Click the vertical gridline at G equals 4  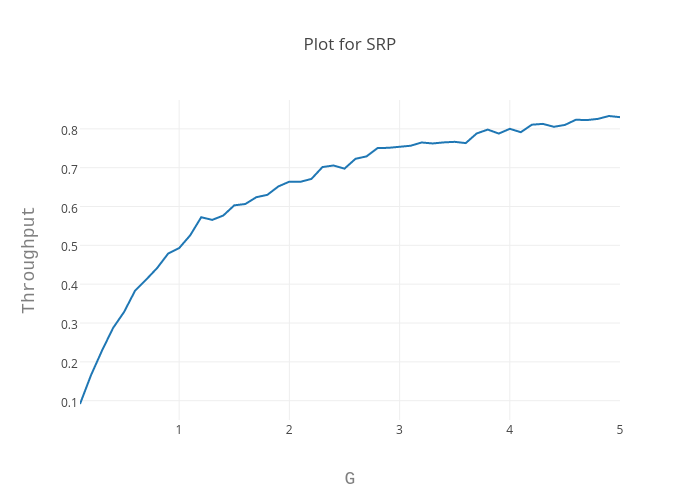point(510,300)
